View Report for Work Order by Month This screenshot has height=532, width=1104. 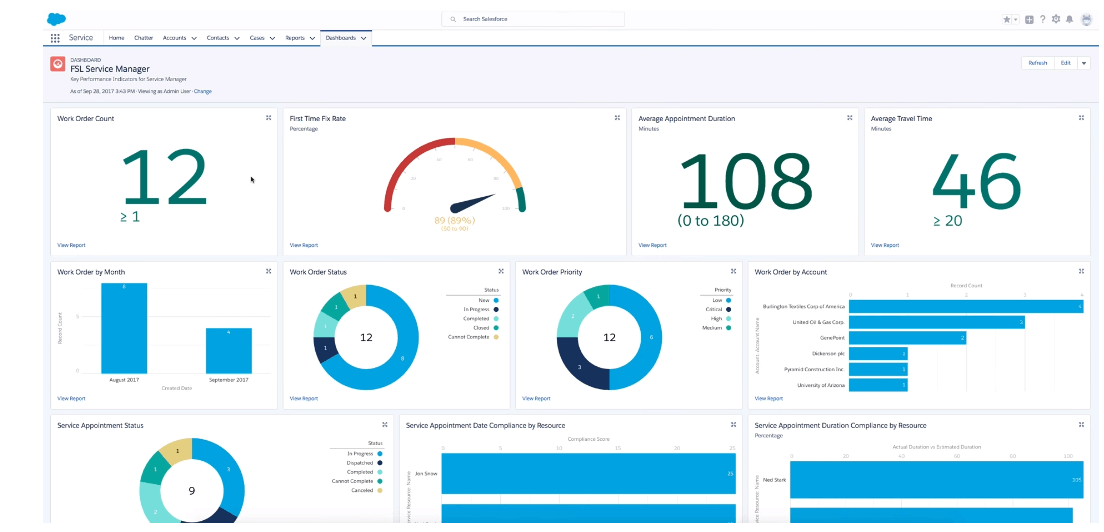point(71,398)
